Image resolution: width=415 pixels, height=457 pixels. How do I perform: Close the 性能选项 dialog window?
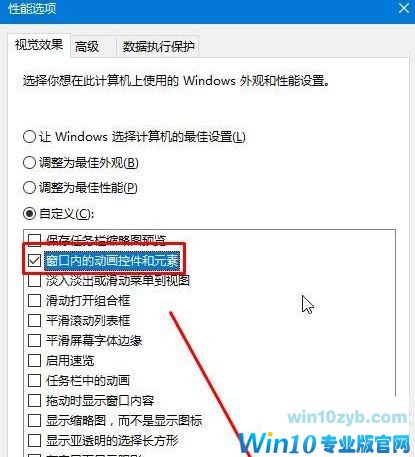click(404, 8)
